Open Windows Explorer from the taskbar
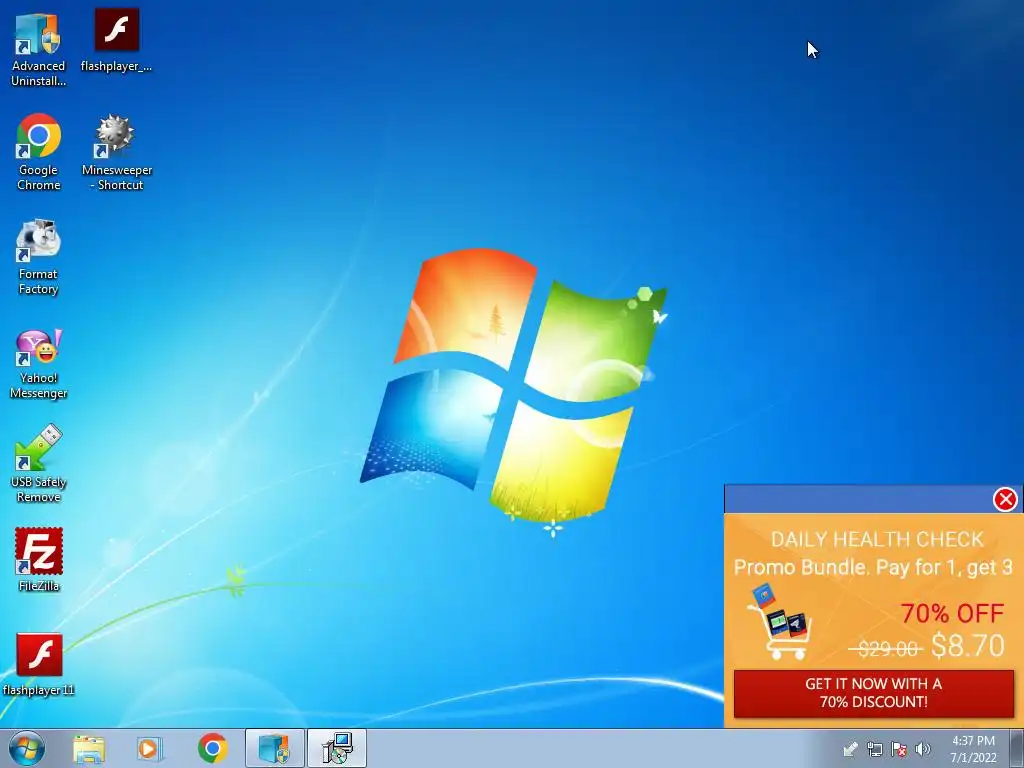Viewport: 1024px width, 768px height. click(x=89, y=748)
